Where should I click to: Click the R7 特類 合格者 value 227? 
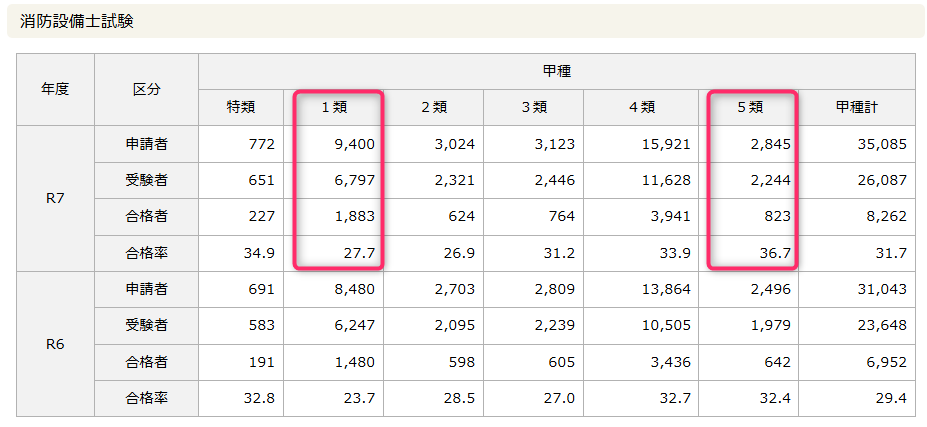(x=259, y=217)
